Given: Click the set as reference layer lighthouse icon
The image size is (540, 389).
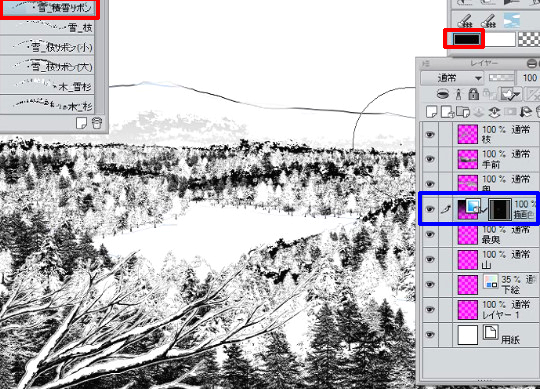Looking at the screenshot, I should pos(458,94).
